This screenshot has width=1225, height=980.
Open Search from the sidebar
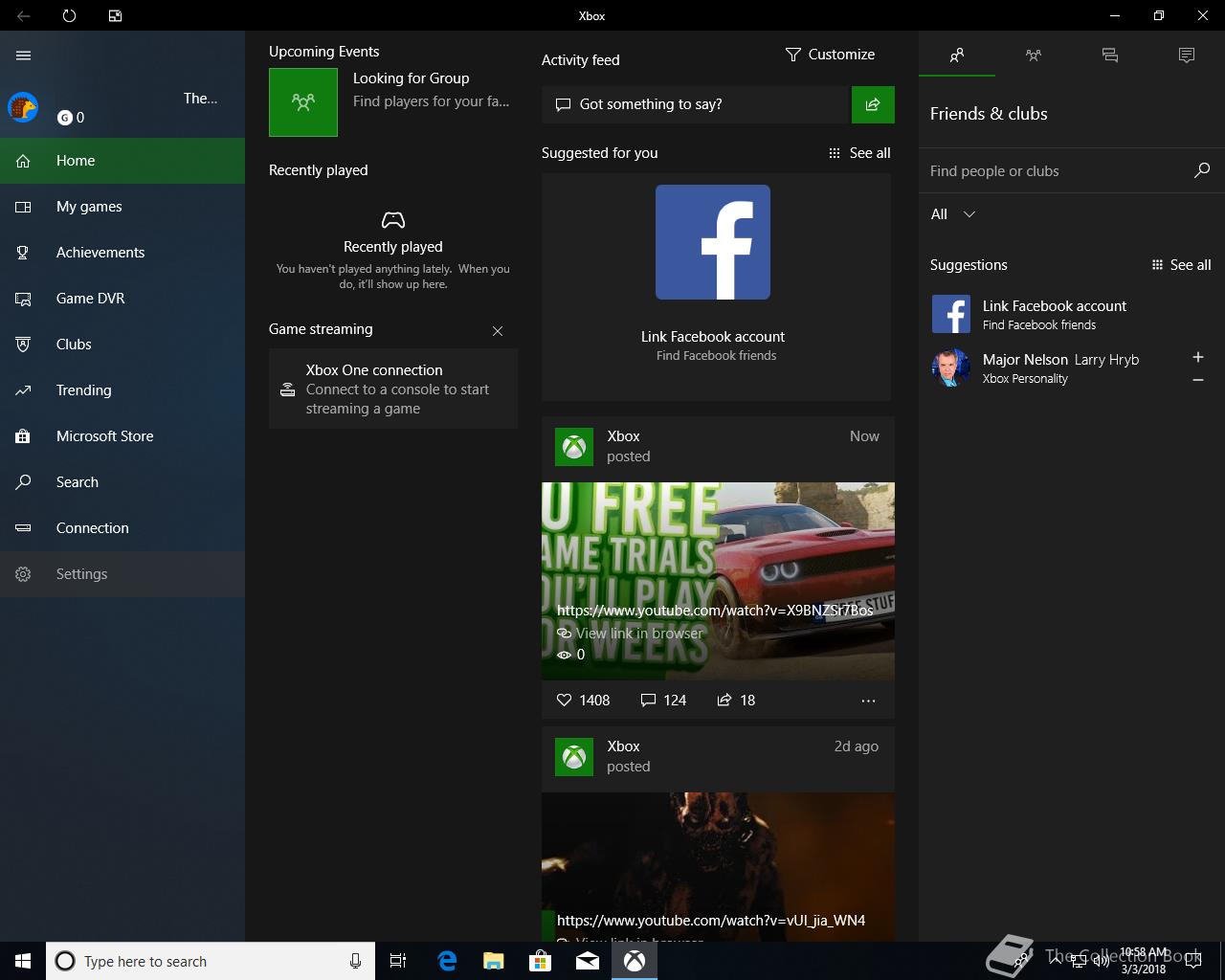click(x=122, y=482)
